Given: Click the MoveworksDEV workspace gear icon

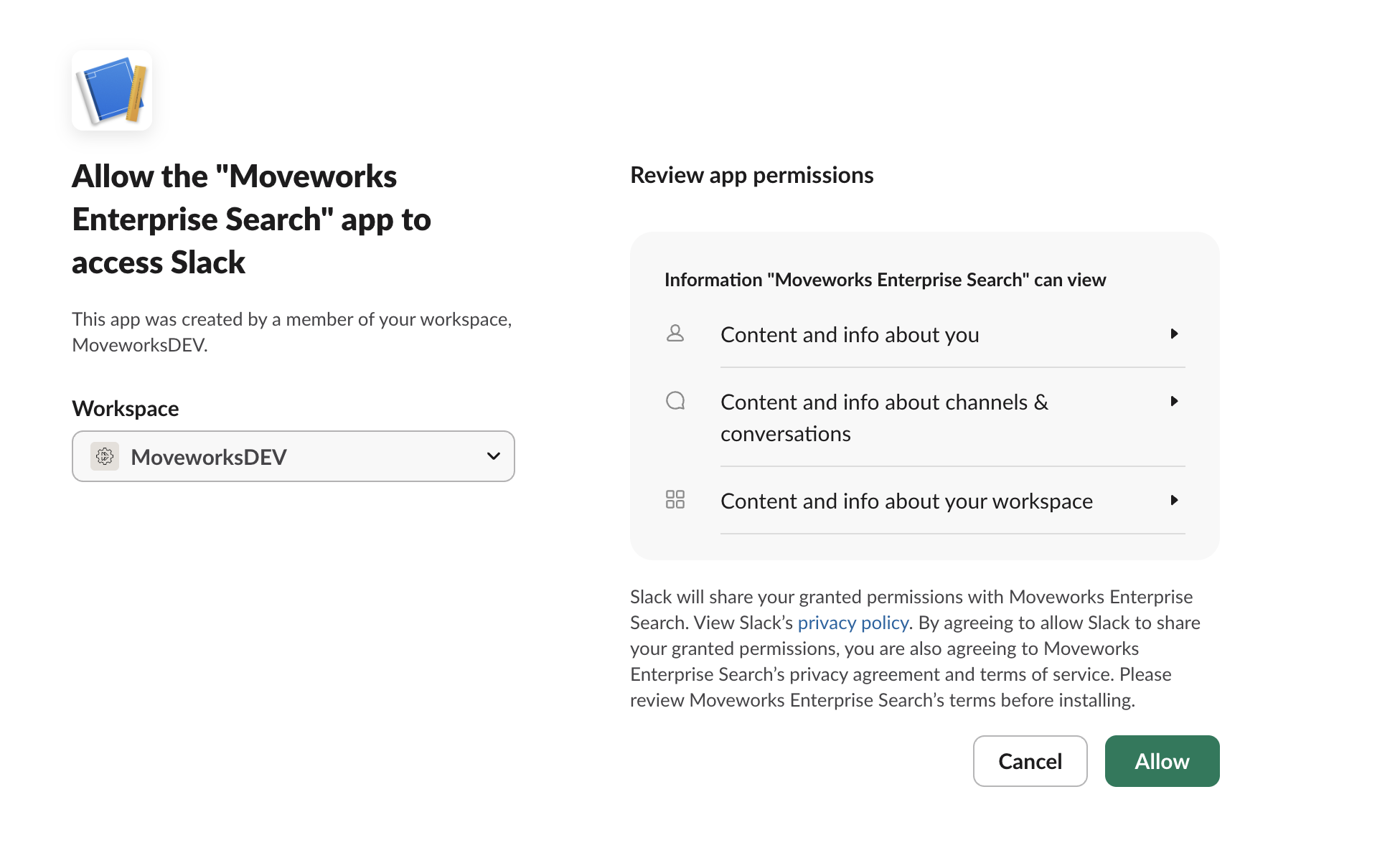Looking at the screenshot, I should [105, 456].
